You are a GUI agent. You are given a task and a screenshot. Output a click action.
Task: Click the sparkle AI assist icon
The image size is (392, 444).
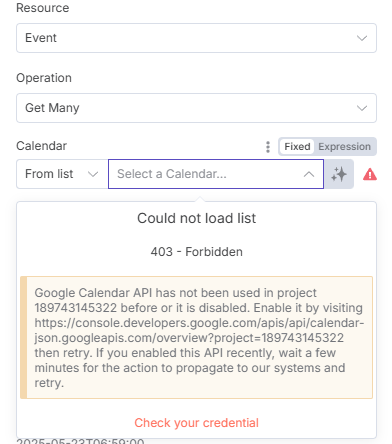click(x=339, y=174)
